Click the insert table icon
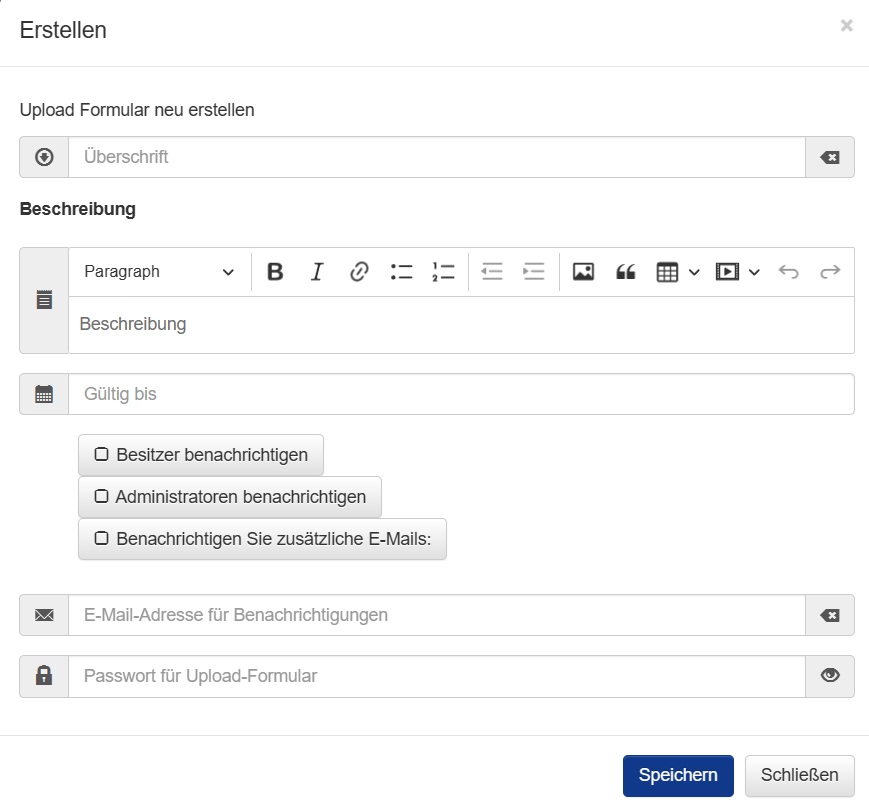Screen dimensions: 869x809 (x=667, y=272)
